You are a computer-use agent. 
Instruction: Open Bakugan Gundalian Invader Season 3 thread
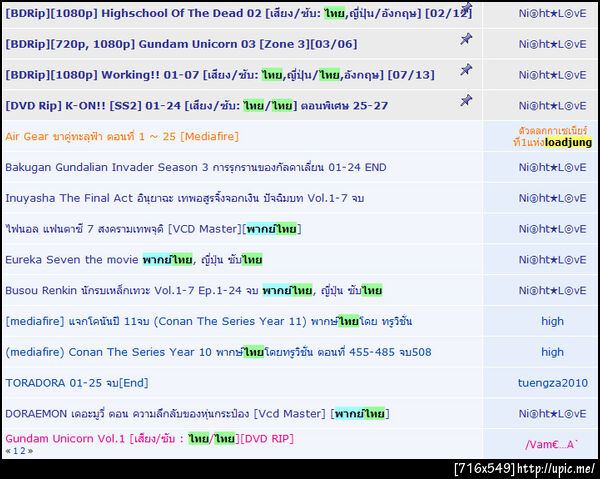tap(196, 167)
